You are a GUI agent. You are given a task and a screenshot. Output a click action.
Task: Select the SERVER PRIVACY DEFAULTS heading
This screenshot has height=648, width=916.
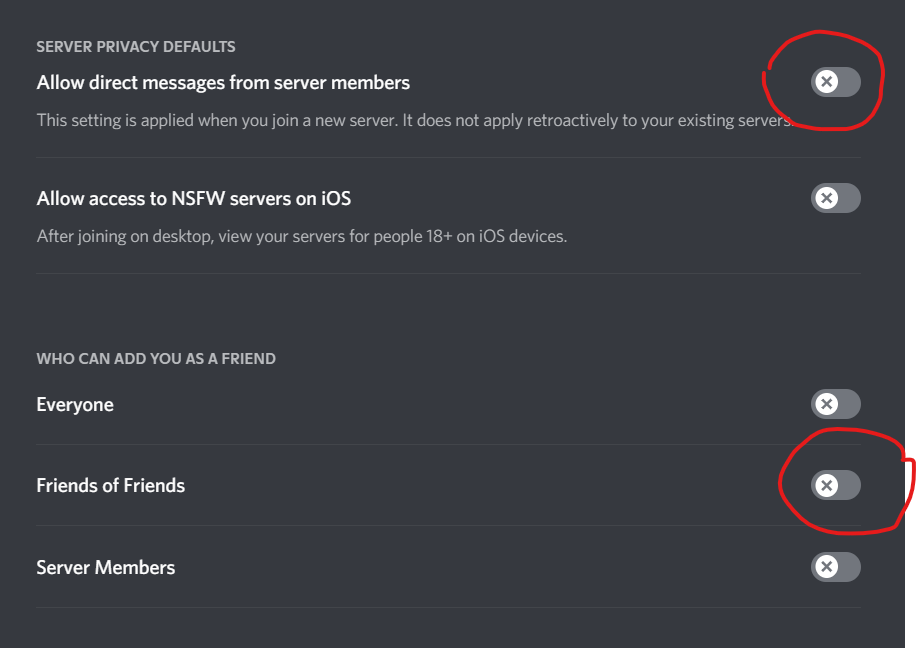coord(136,46)
